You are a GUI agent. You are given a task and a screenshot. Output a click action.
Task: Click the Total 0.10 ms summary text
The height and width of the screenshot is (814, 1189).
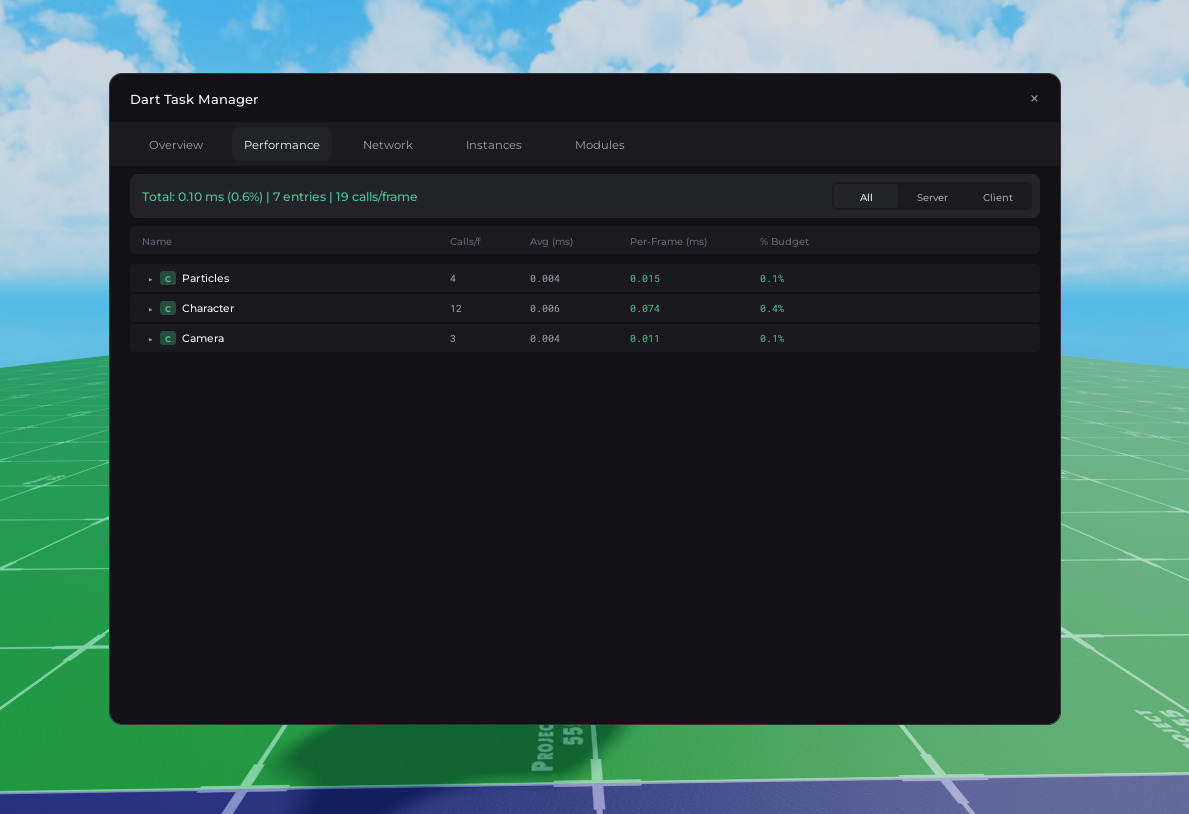point(279,196)
